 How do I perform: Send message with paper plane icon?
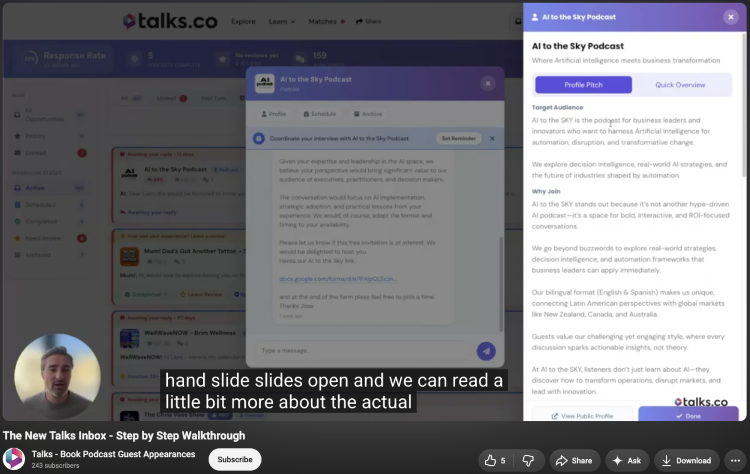(486, 351)
